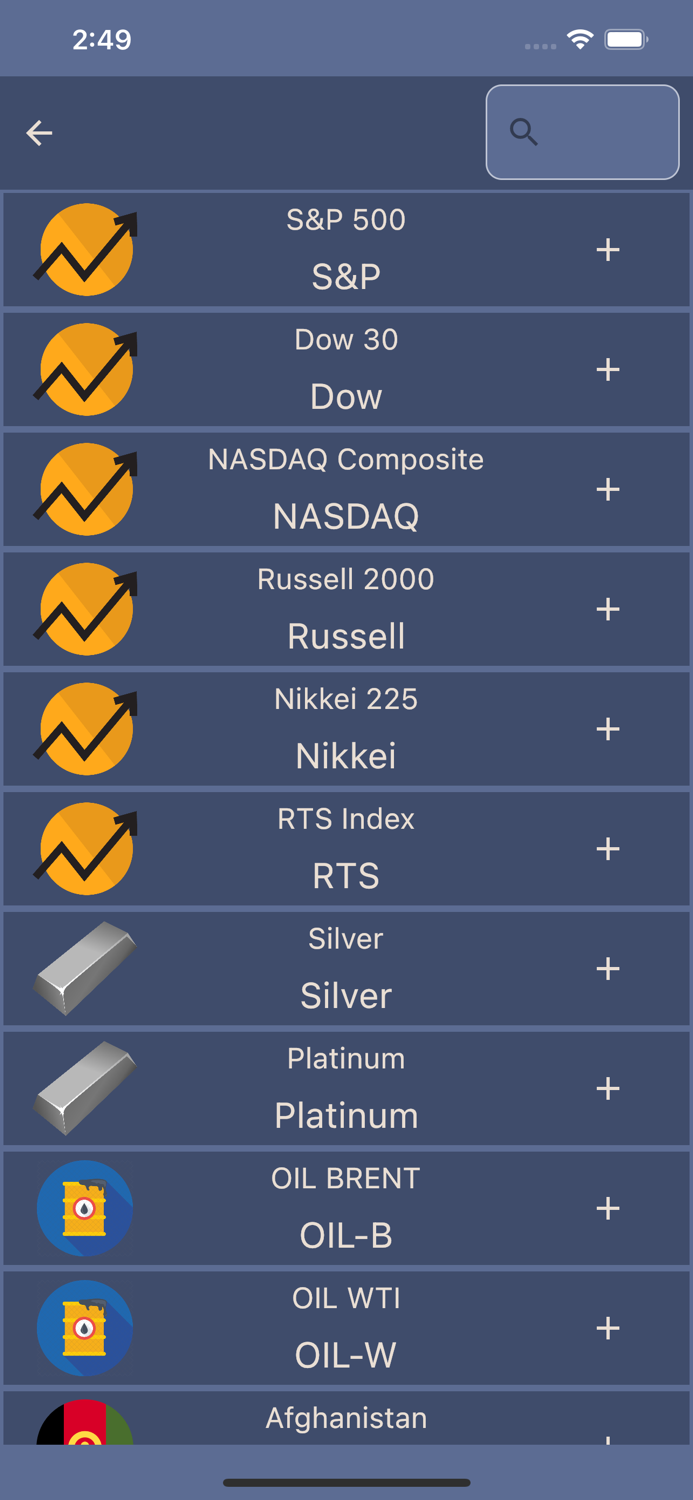Select the Silver bar icon
693x1500 pixels.
tap(85, 968)
